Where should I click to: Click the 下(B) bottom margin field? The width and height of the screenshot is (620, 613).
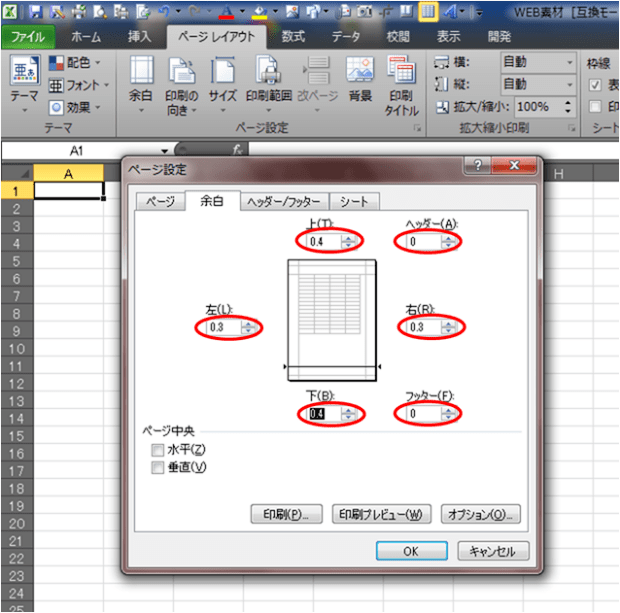324,414
